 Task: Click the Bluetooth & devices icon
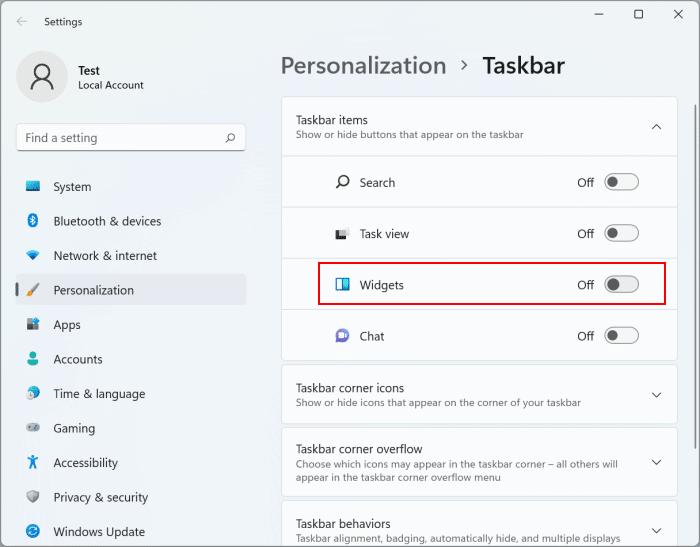pyautogui.click(x=33, y=221)
